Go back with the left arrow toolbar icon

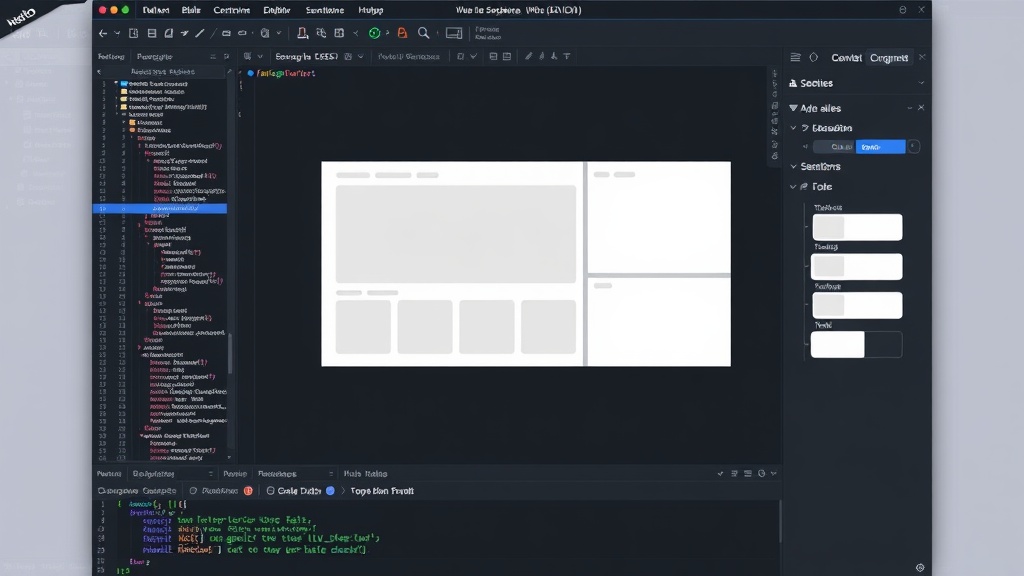(103, 33)
